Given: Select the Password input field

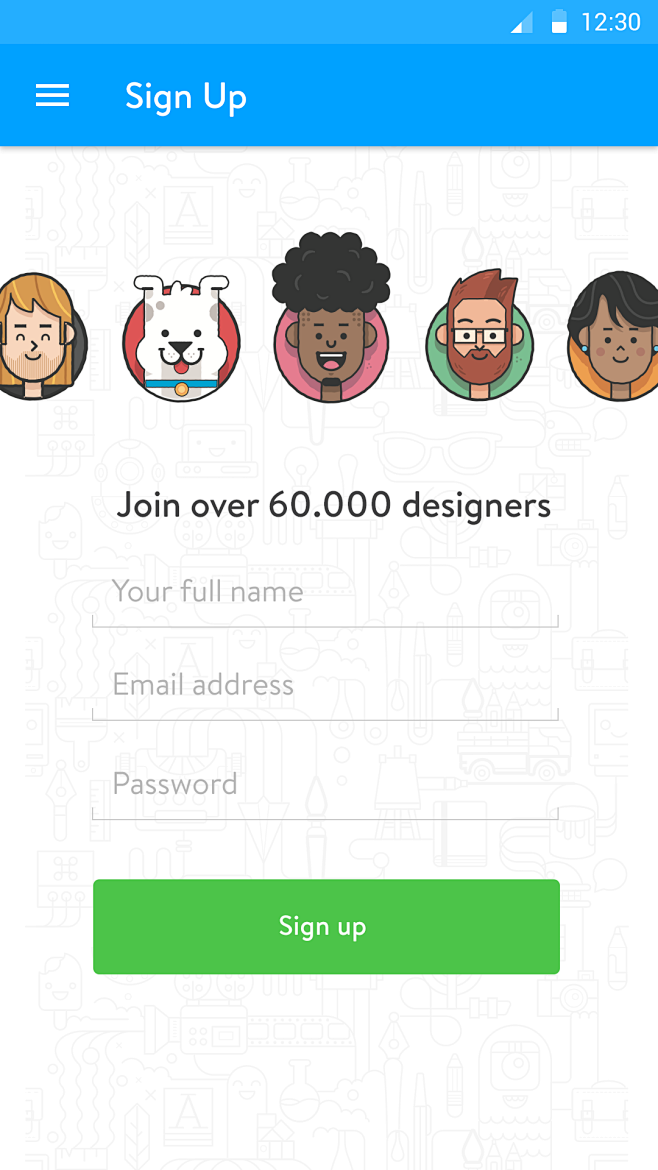Looking at the screenshot, I should (x=325, y=789).
